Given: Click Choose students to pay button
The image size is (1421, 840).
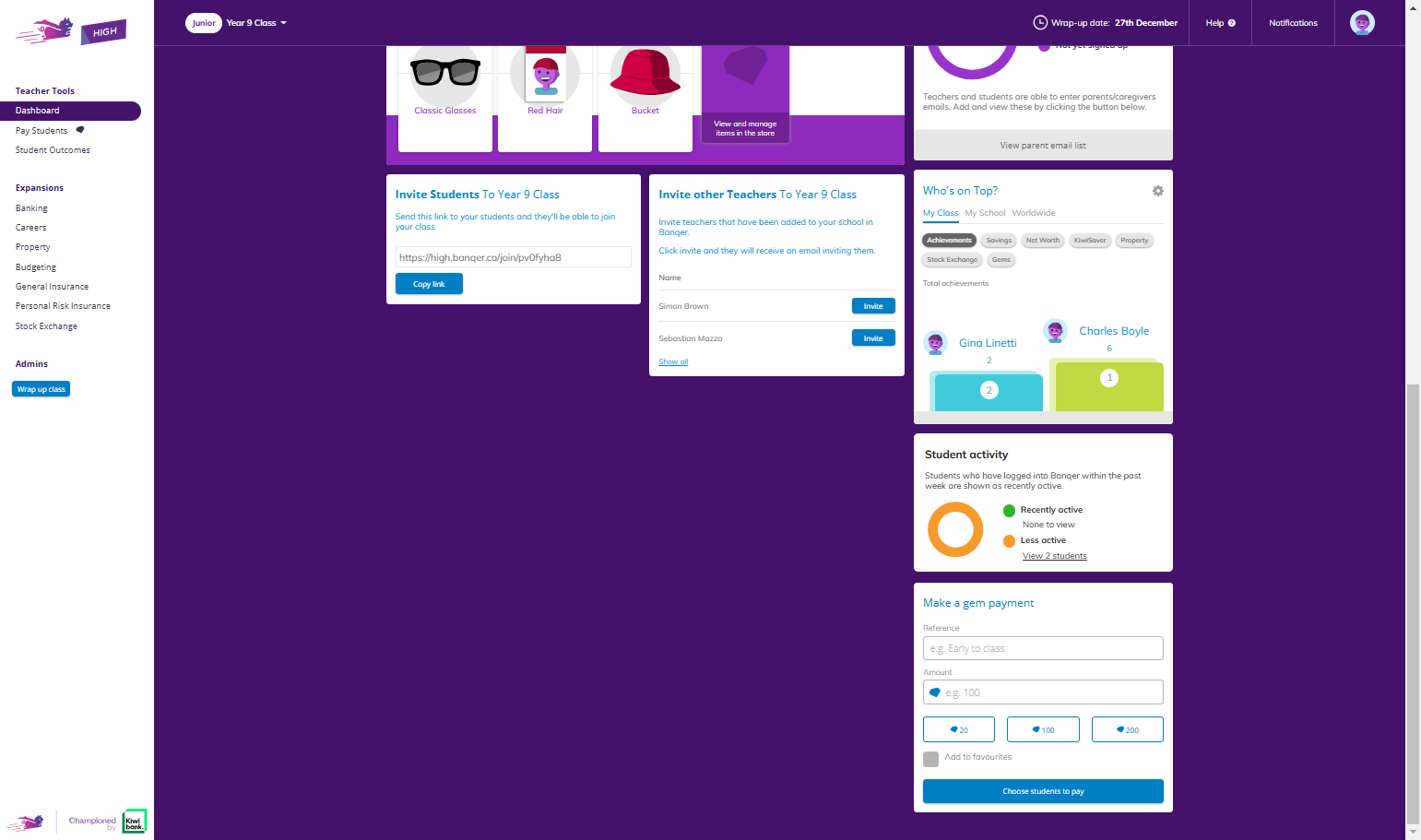Looking at the screenshot, I should click(x=1043, y=791).
